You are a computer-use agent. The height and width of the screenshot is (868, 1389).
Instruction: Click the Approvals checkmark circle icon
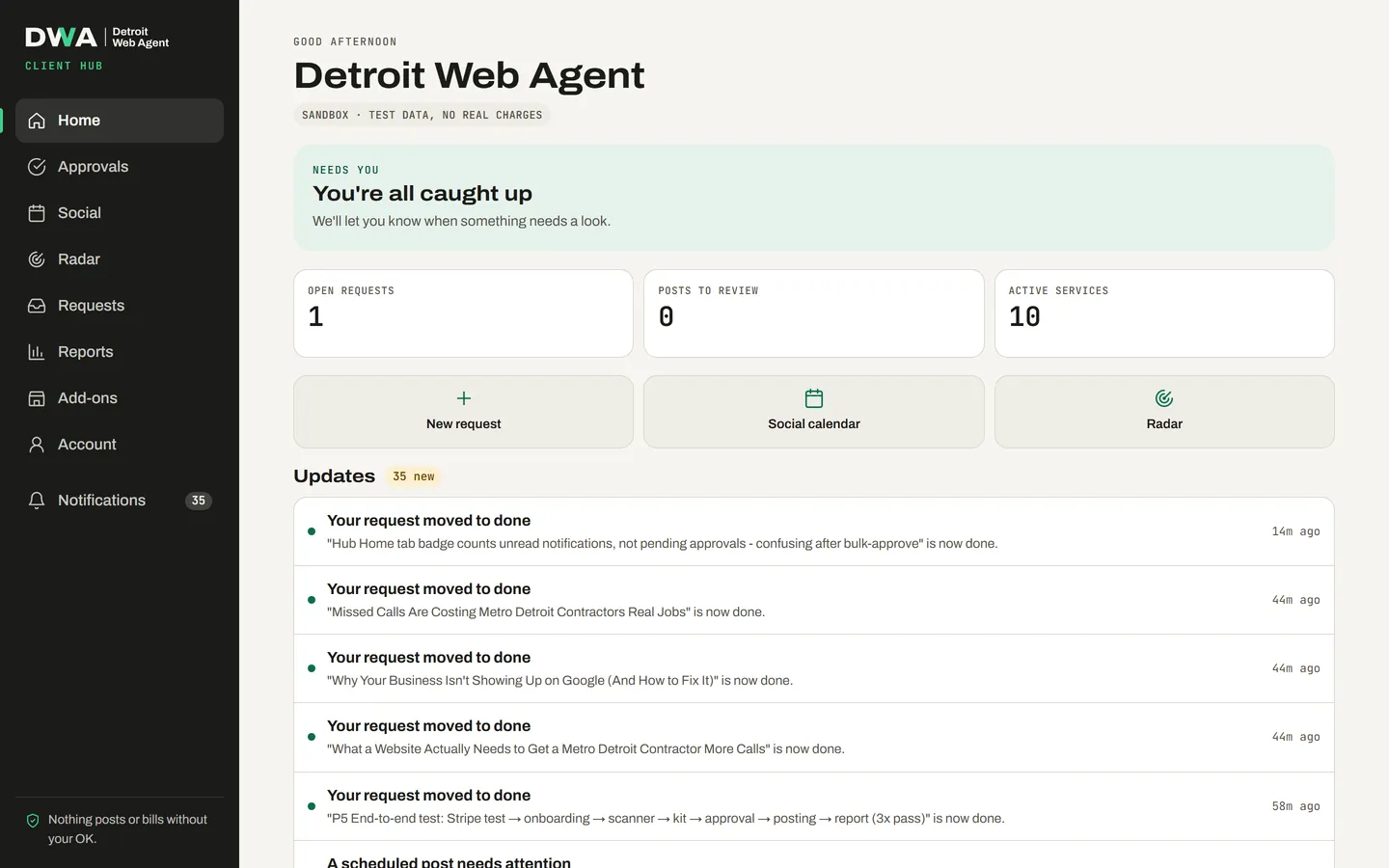(37, 167)
